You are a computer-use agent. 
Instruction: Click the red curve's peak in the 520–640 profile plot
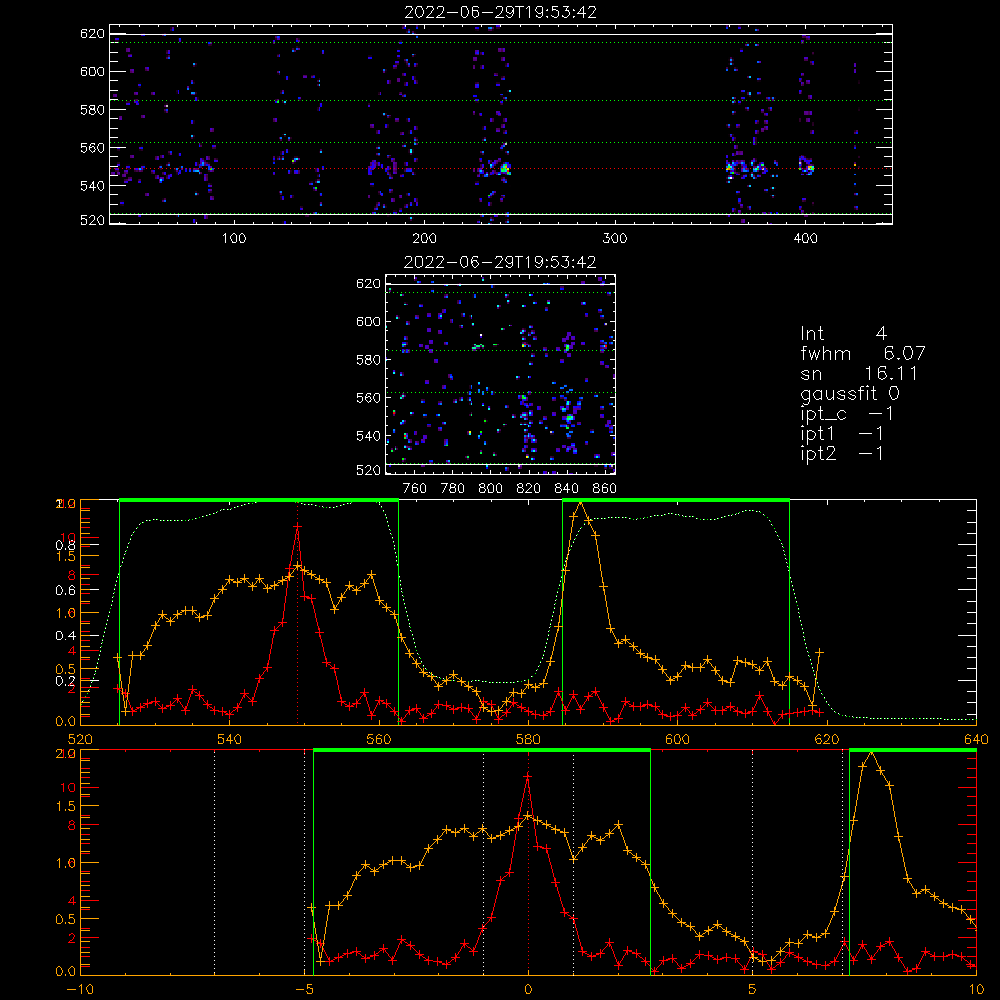coord(297,526)
